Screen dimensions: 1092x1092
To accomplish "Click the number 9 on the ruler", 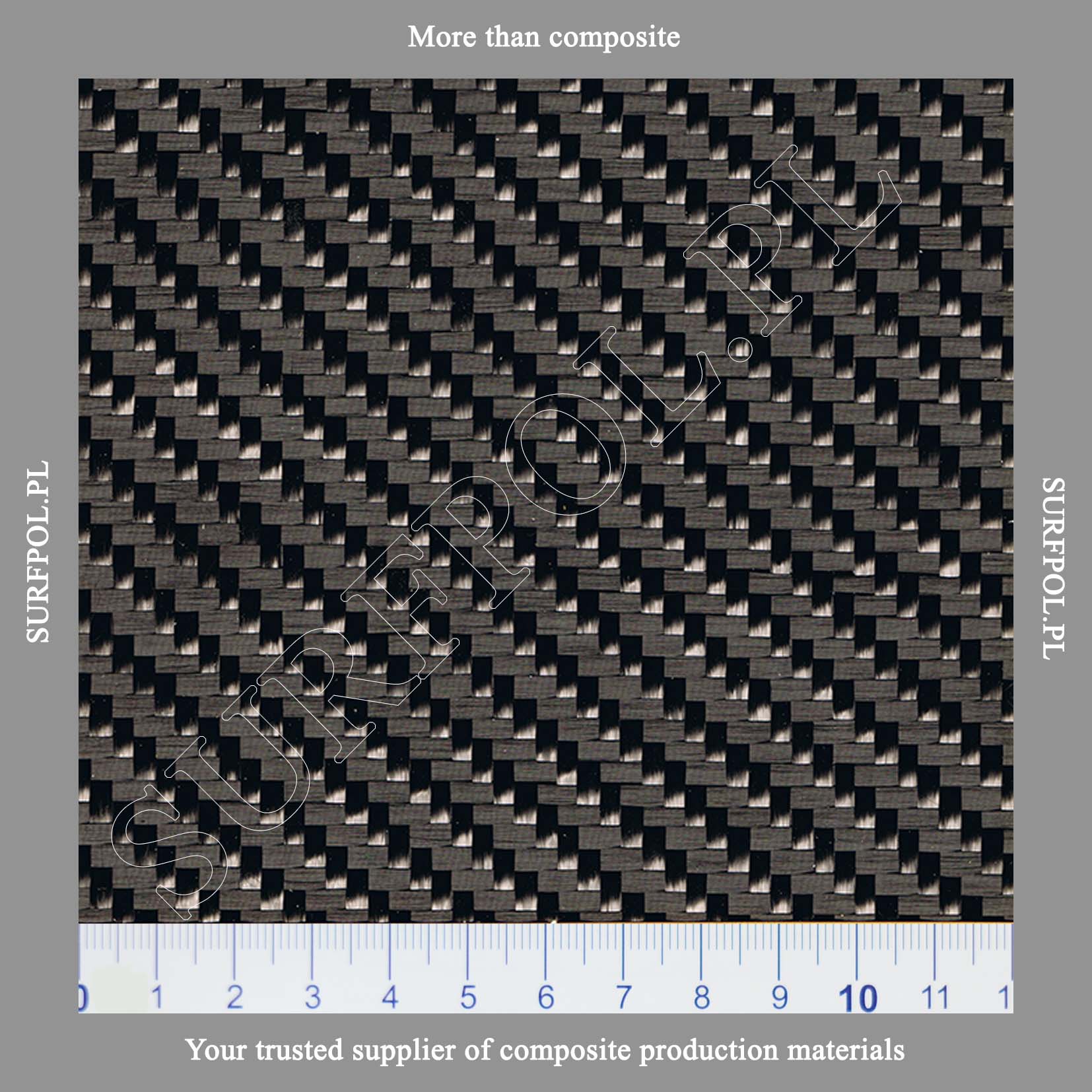I will coord(779,997).
